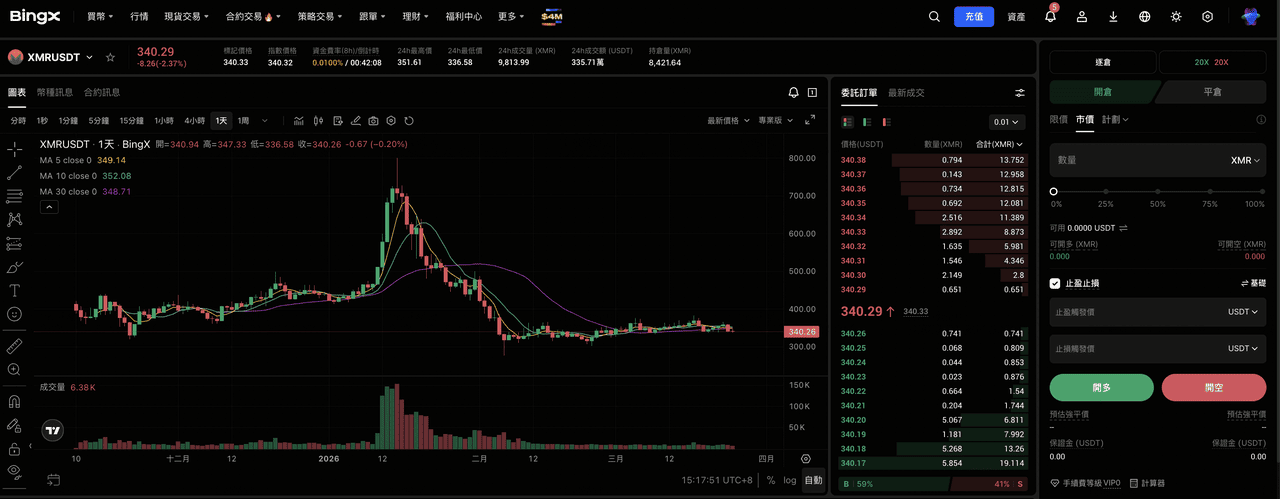Click the notification bell with badge 5

(x=1050, y=17)
